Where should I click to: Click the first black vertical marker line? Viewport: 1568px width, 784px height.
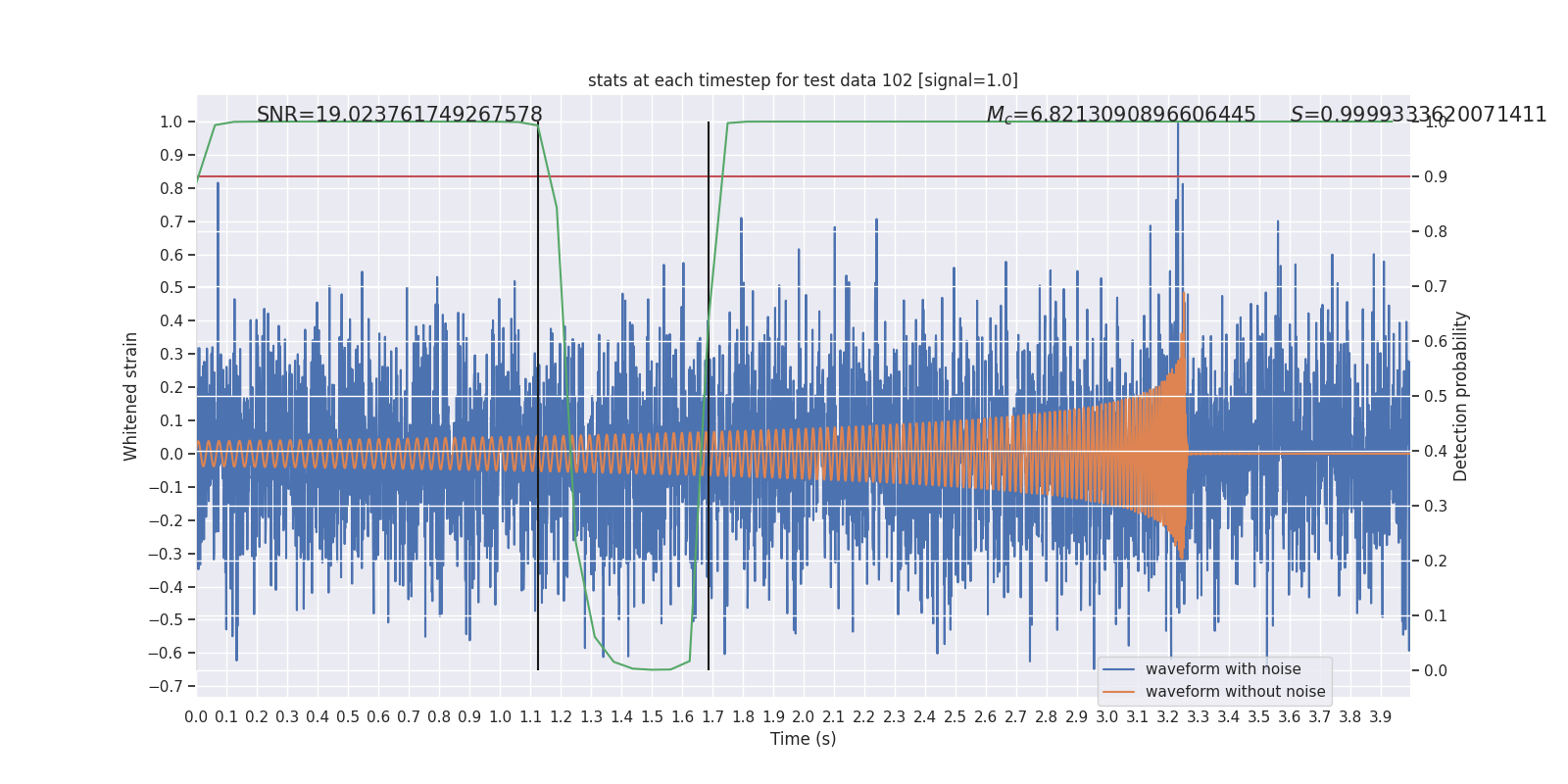pyautogui.click(x=538, y=396)
